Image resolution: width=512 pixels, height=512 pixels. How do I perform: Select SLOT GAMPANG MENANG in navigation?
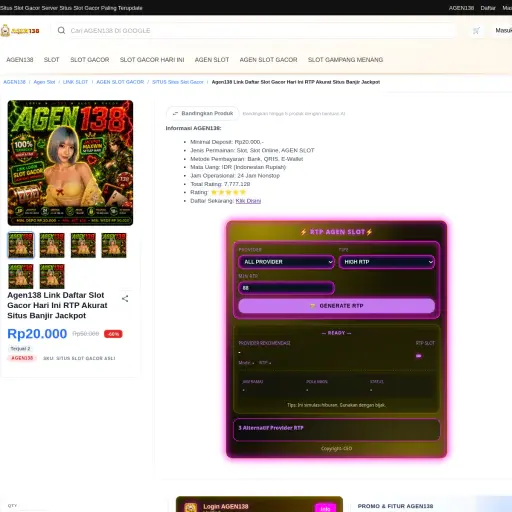pyautogui.click(x=345, y=60)
